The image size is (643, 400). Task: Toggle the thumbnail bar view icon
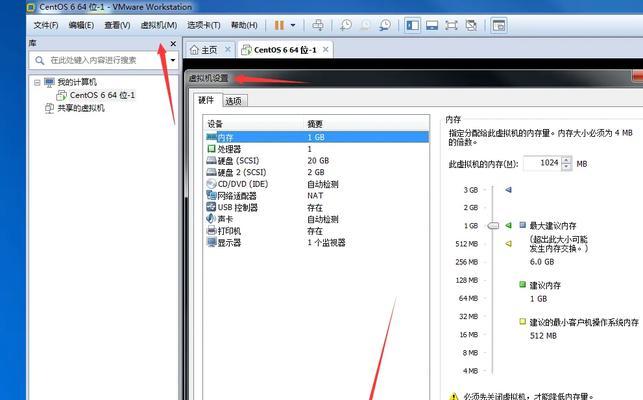tap(432, 25)
